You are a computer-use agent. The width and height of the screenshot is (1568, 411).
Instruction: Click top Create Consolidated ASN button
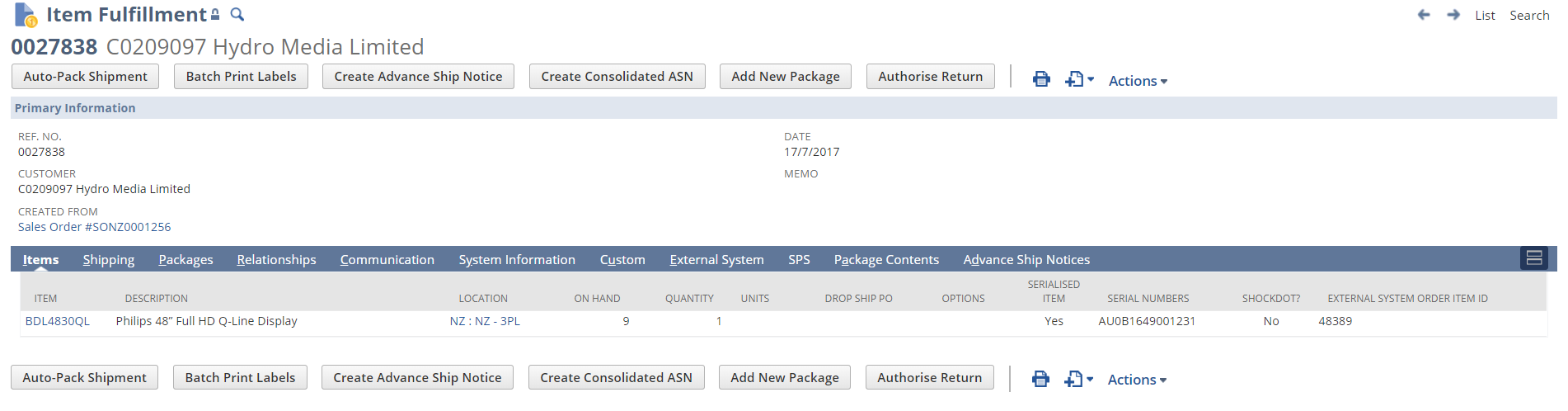pyautogui.click(x=617, y=77)
